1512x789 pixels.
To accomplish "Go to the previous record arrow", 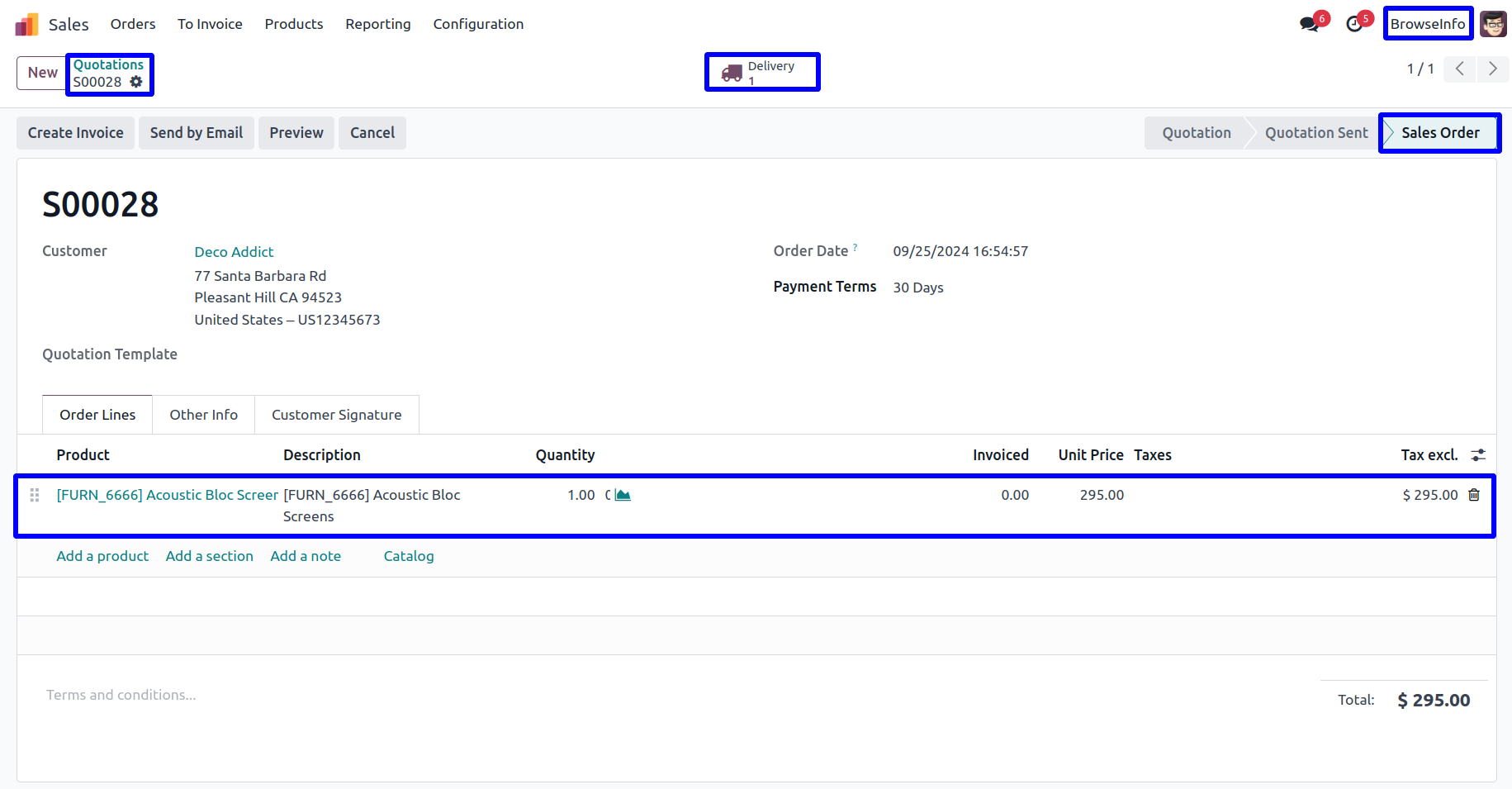I will [1459, 69].
